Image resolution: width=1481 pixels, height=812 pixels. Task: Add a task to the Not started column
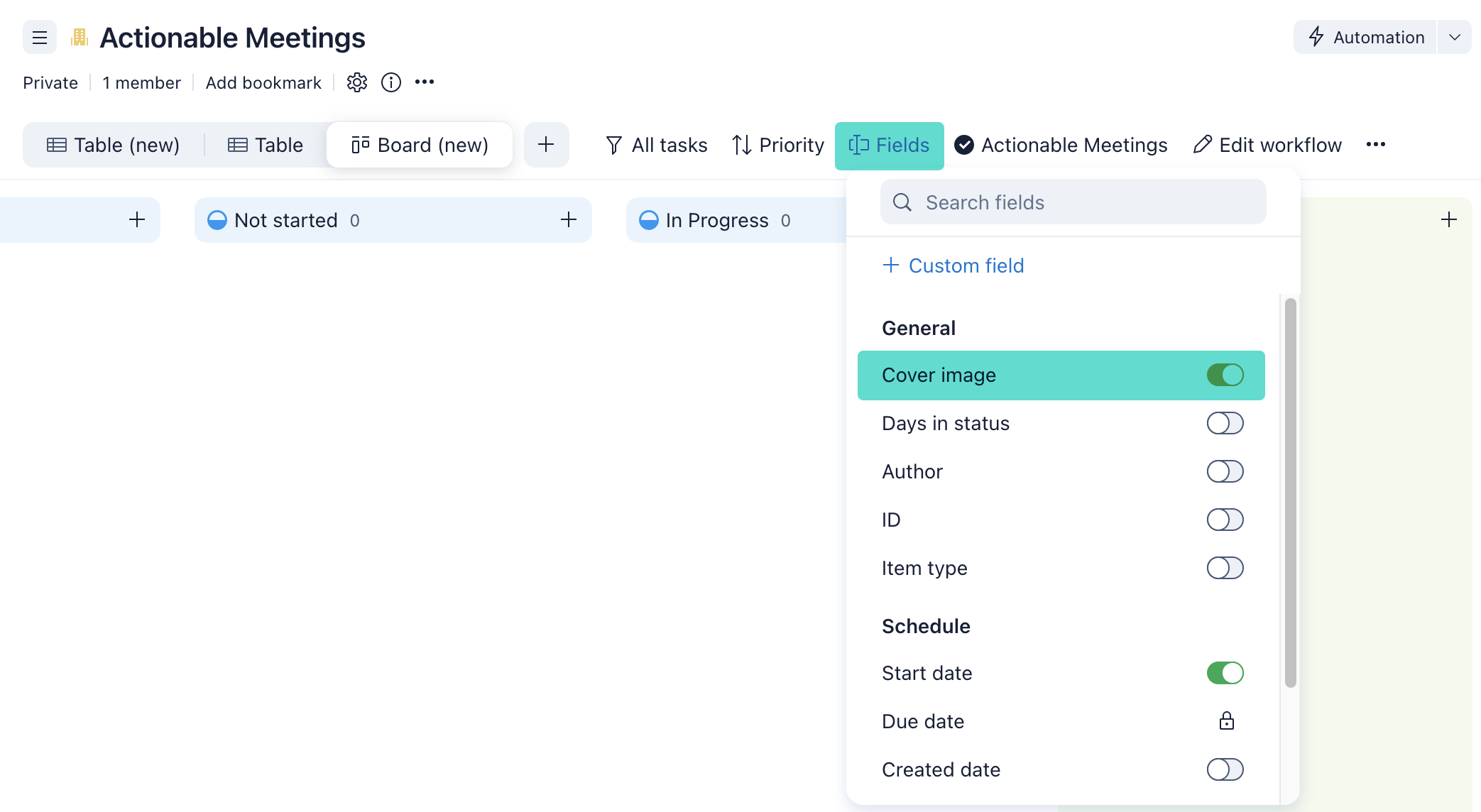pyautogui.click(x=568, y=220)
